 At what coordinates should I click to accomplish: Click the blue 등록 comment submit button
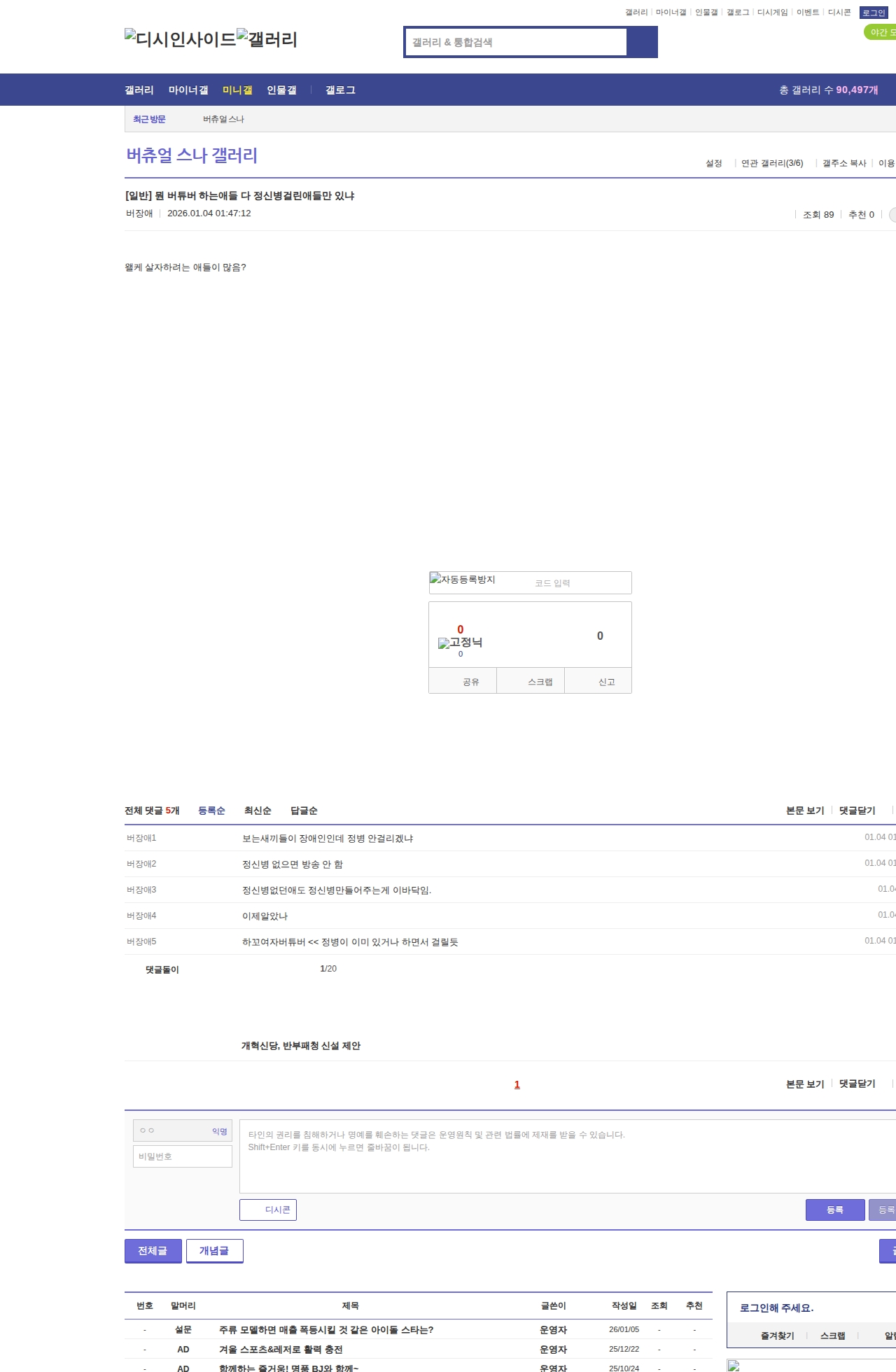point(834,1210)
